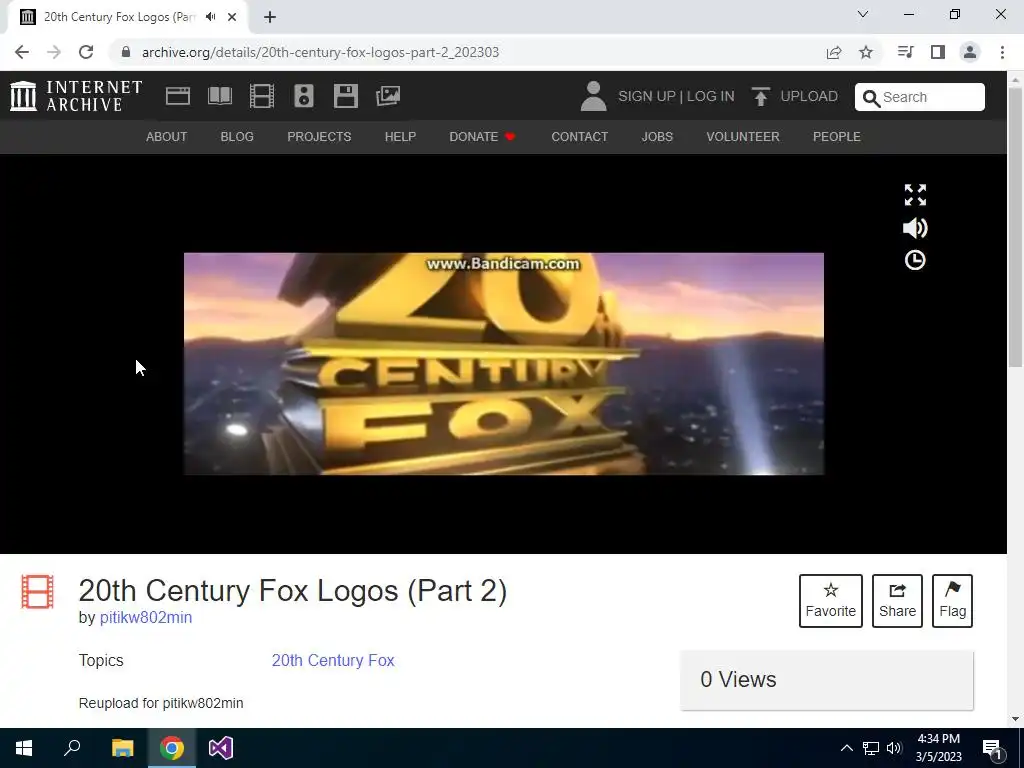The image size is (1024, 768).
Task: Open the CONTACT menu item
Action: [x=580, y=136]
